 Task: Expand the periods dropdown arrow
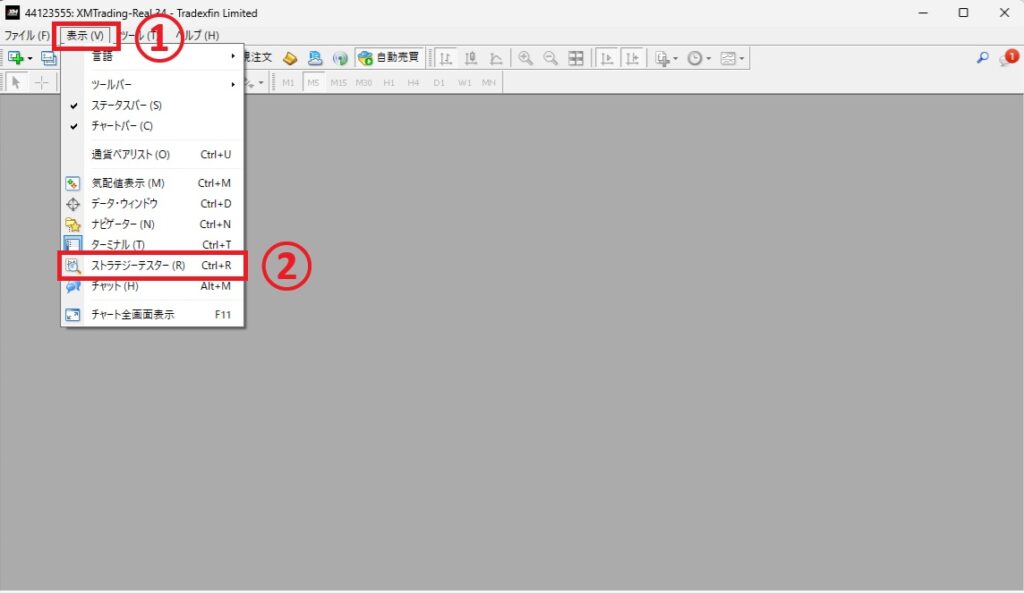[x=709, y=59]
